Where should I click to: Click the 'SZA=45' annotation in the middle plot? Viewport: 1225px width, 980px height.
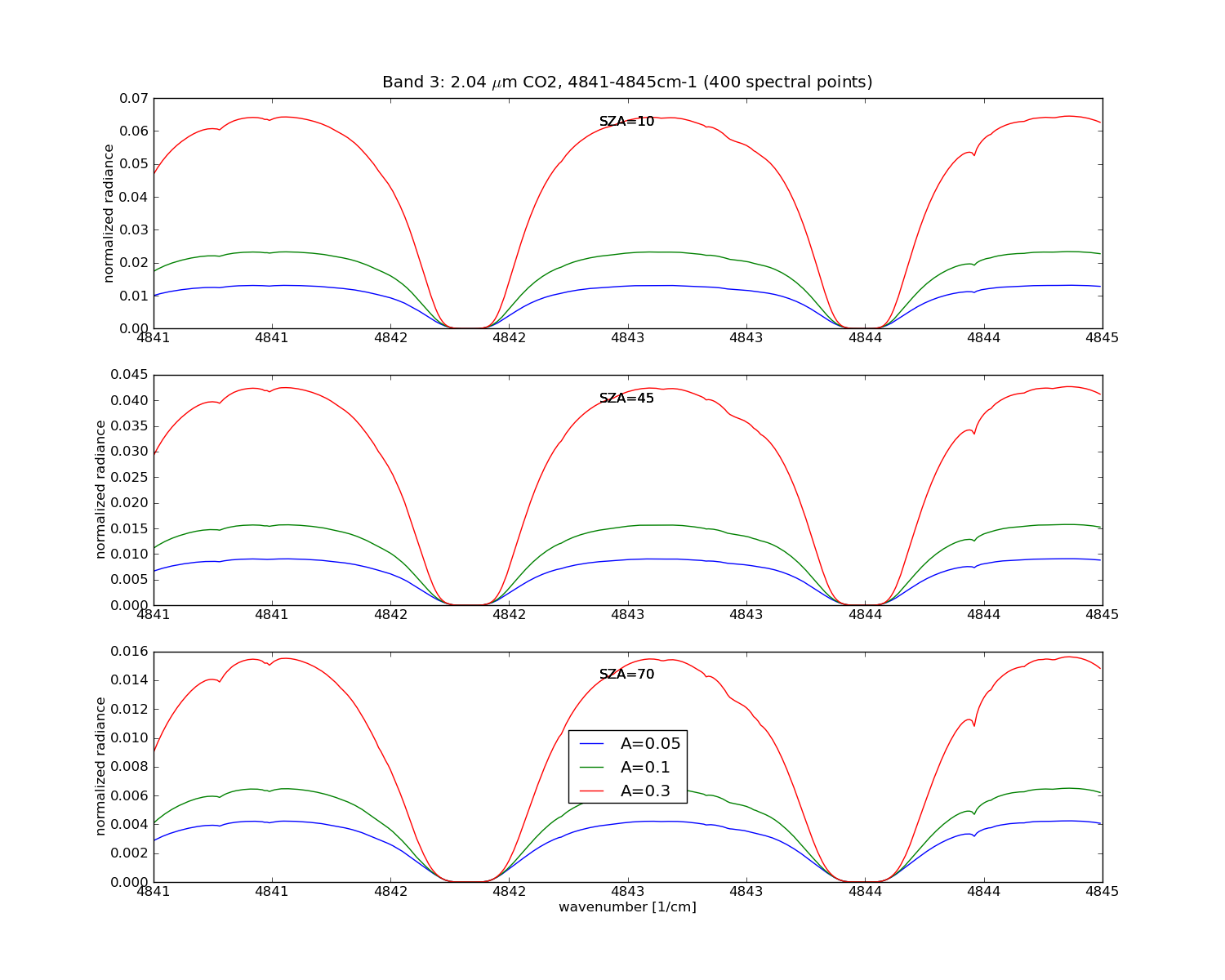(627, 399)
